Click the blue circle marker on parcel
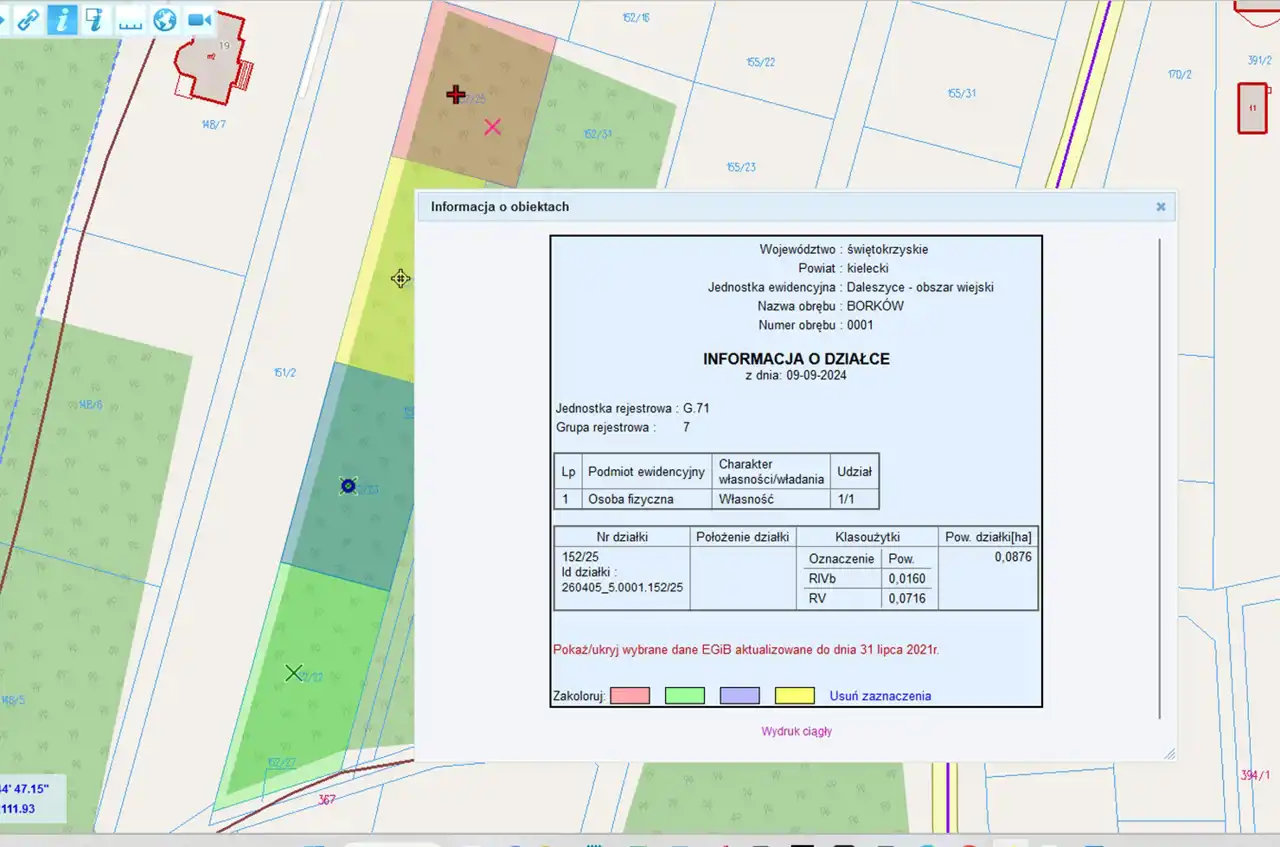1280x847 pixels. tap(348, 486)
